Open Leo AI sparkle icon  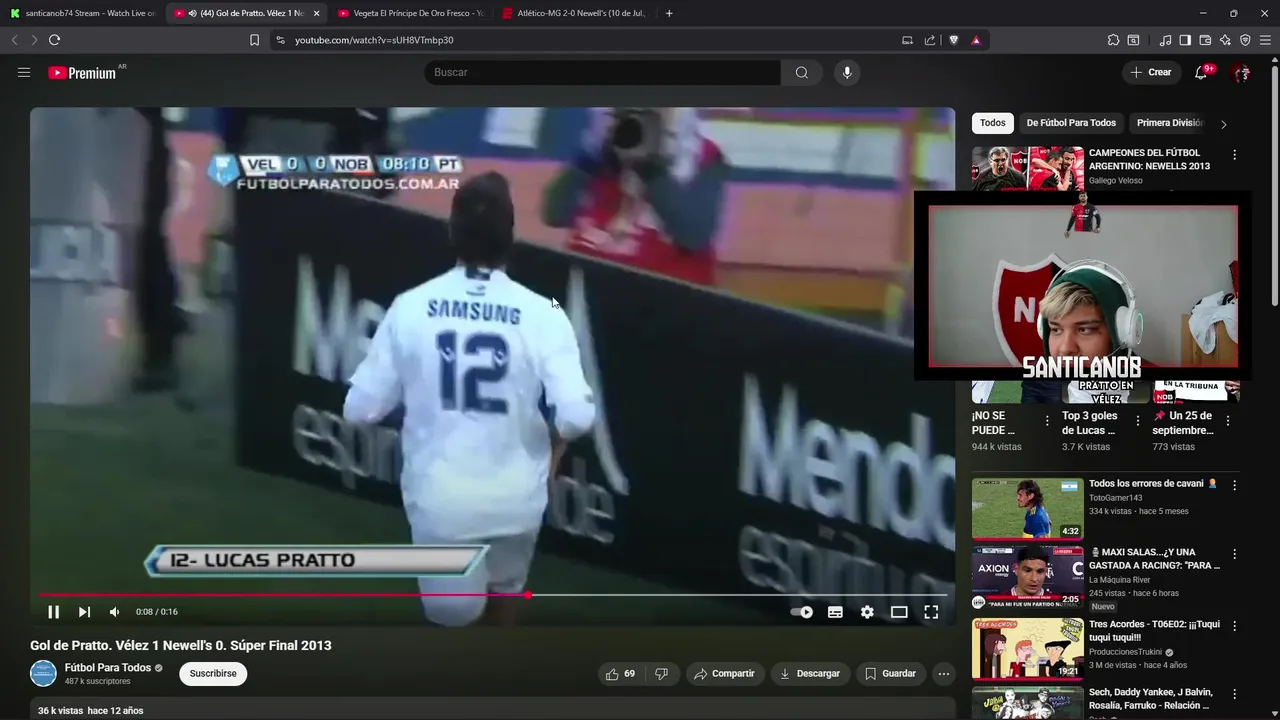pyautogui.click(x=1225, y=40)
